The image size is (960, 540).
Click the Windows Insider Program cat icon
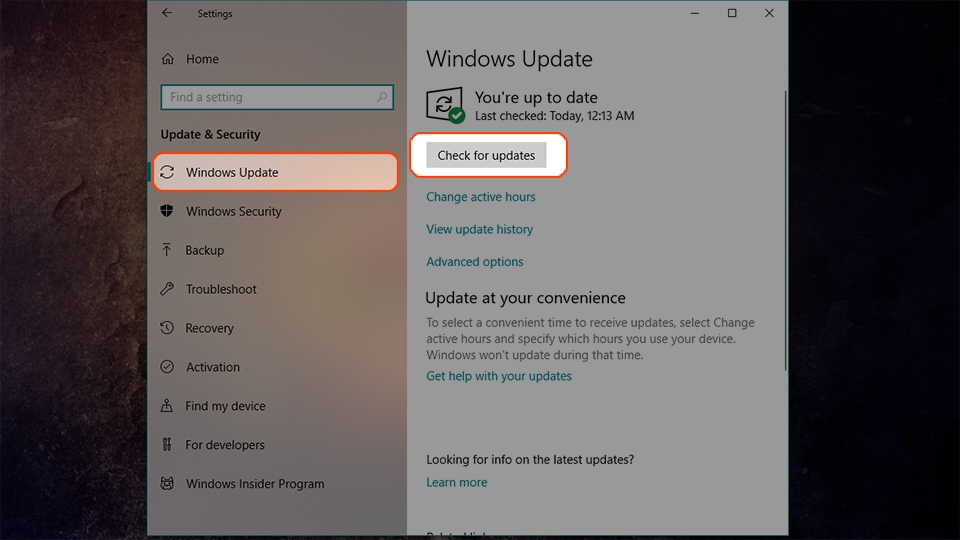click(167, 483)
